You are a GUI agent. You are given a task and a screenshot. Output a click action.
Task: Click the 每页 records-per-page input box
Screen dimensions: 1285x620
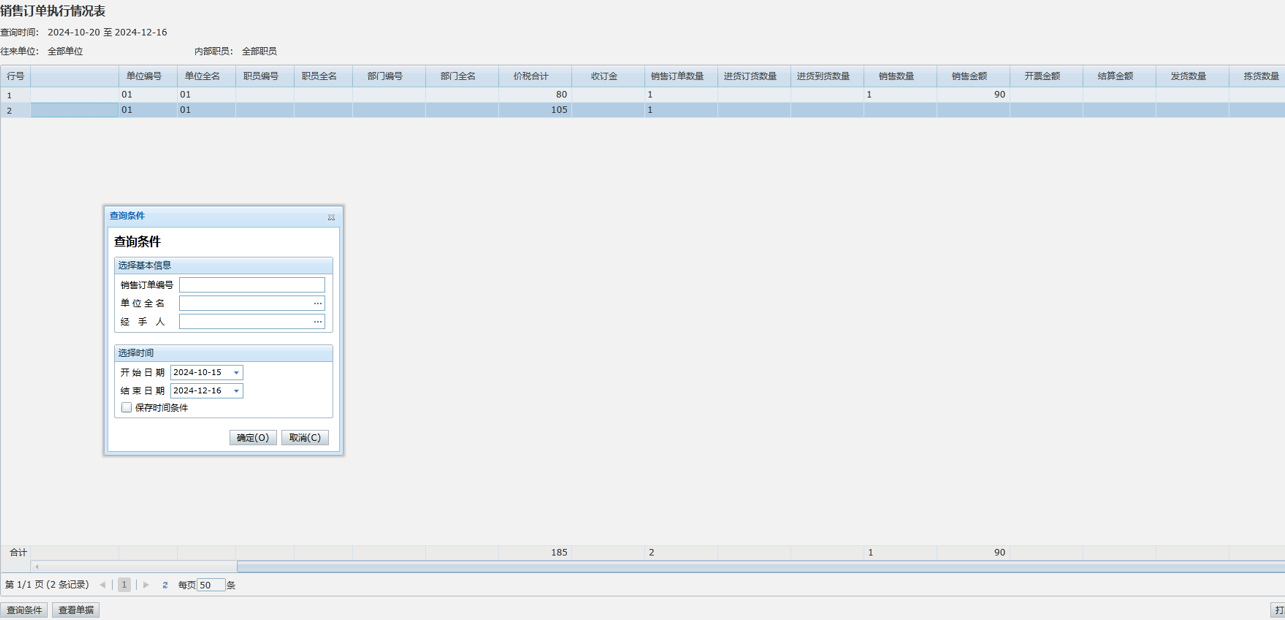click(210, 585)
